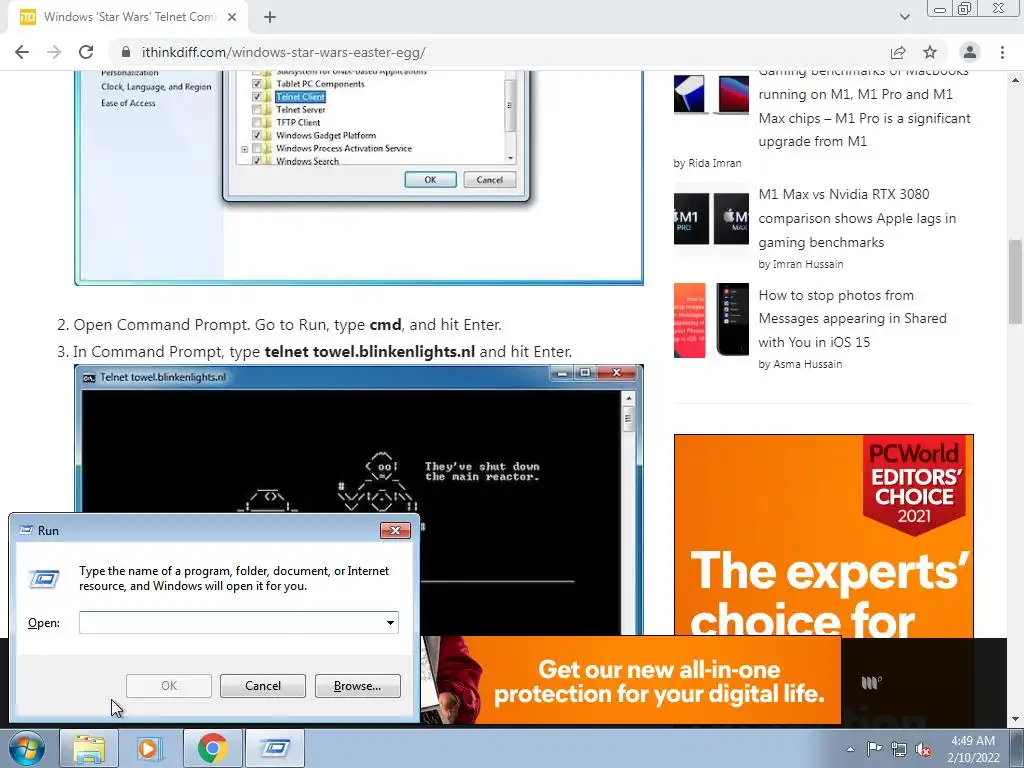Click the all-in-one protection banner ad

(630, 680)
